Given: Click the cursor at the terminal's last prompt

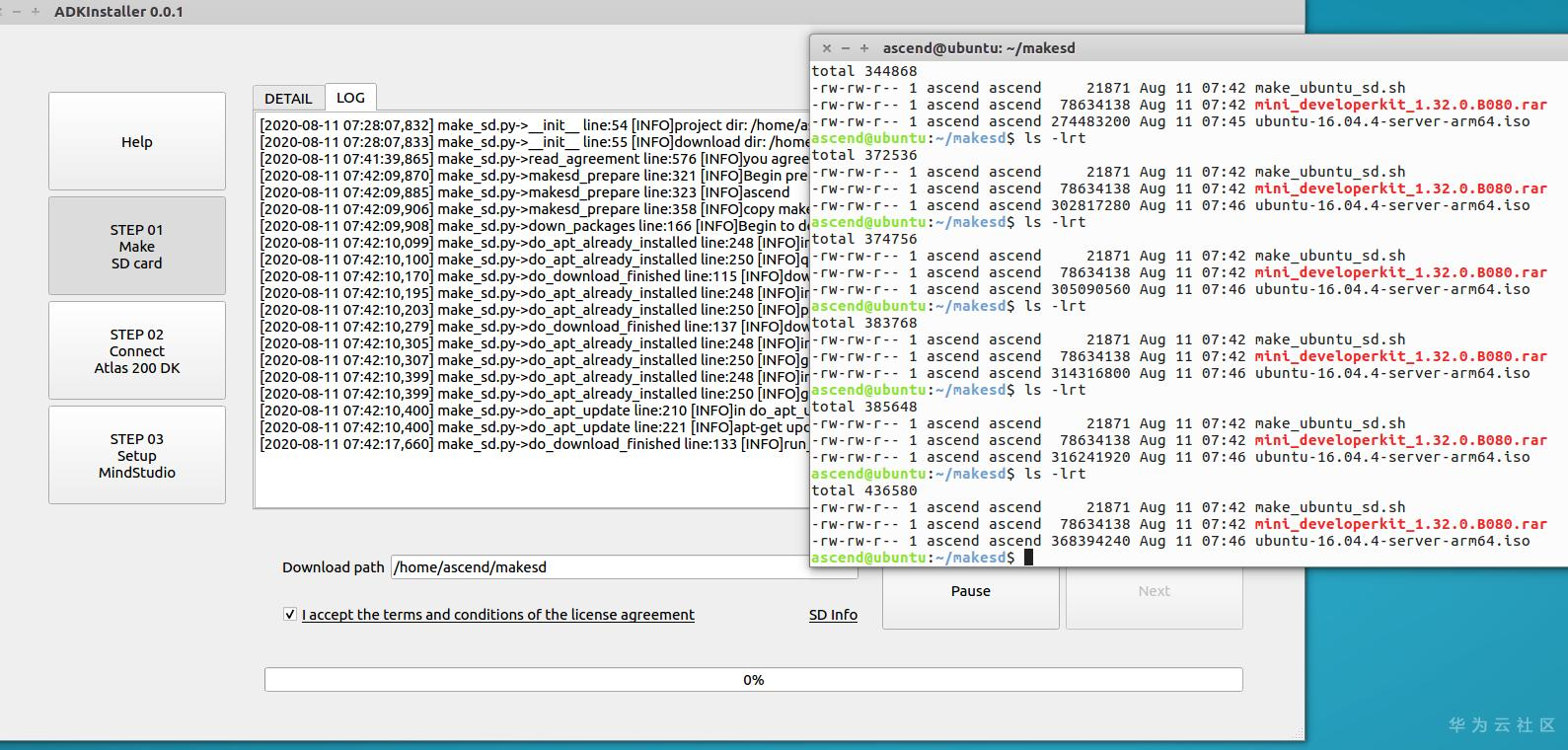Looking at the screenshot, I should pos(1028,558).
